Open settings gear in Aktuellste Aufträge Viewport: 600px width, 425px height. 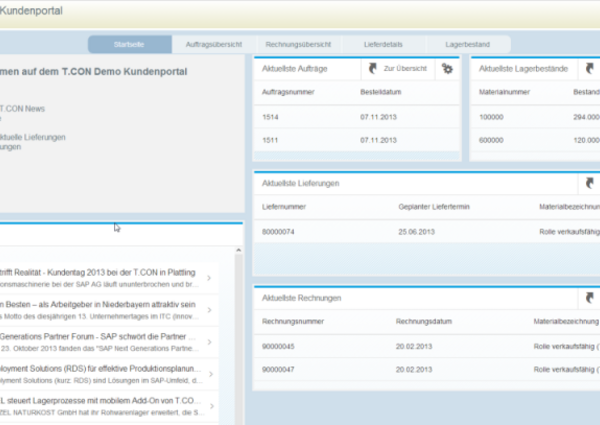[x=447, y=69]
